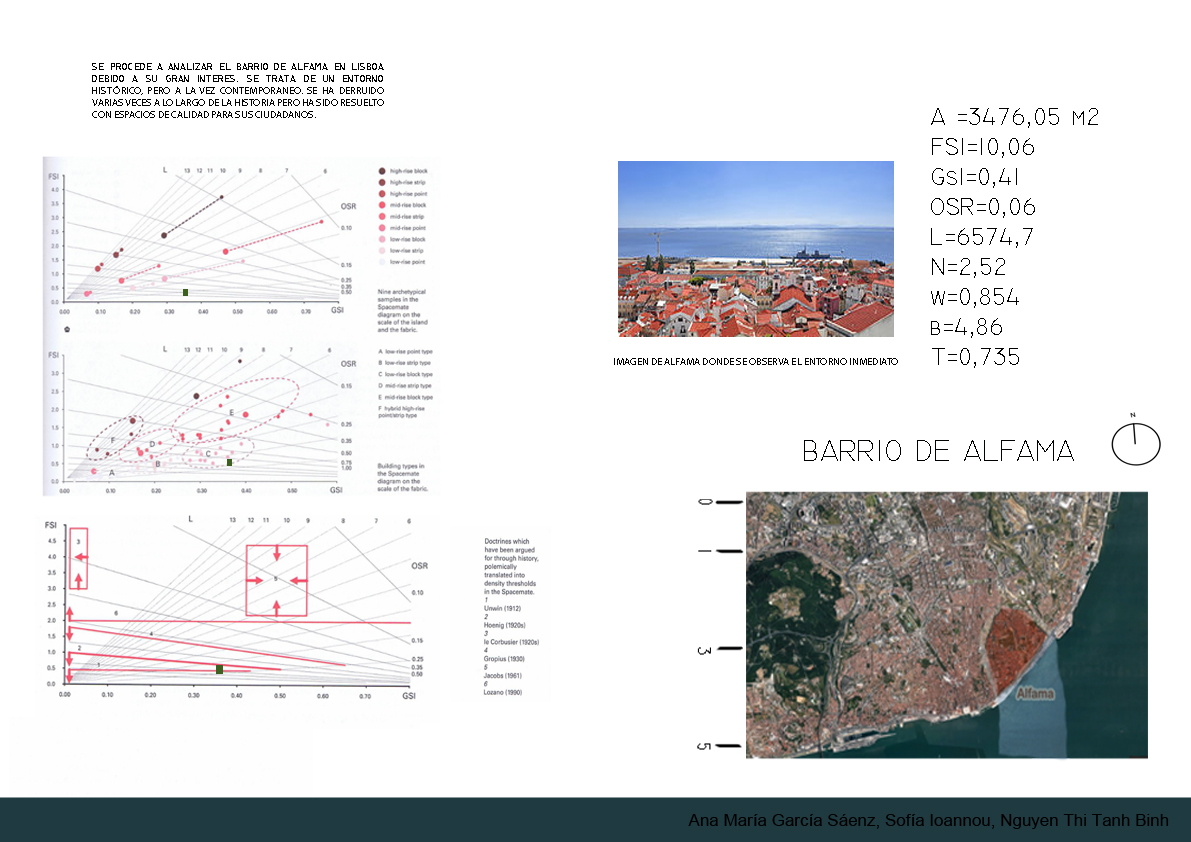The image size is (1191, 842).
Task: Click the 'F hybrid high-rise' legend entry
Action: tap(402, 412)
